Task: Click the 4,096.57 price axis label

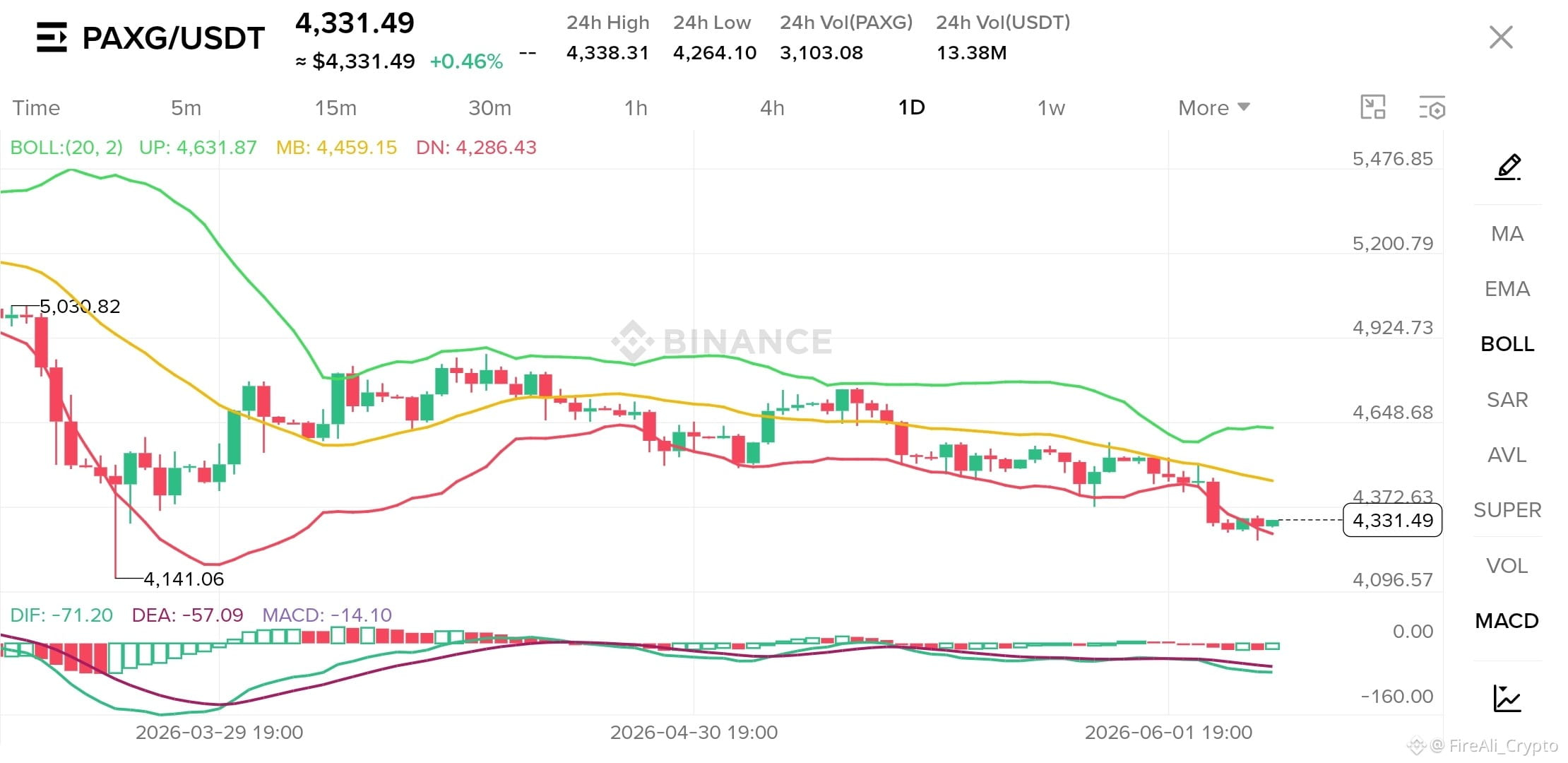Action: pos(1393,580)
